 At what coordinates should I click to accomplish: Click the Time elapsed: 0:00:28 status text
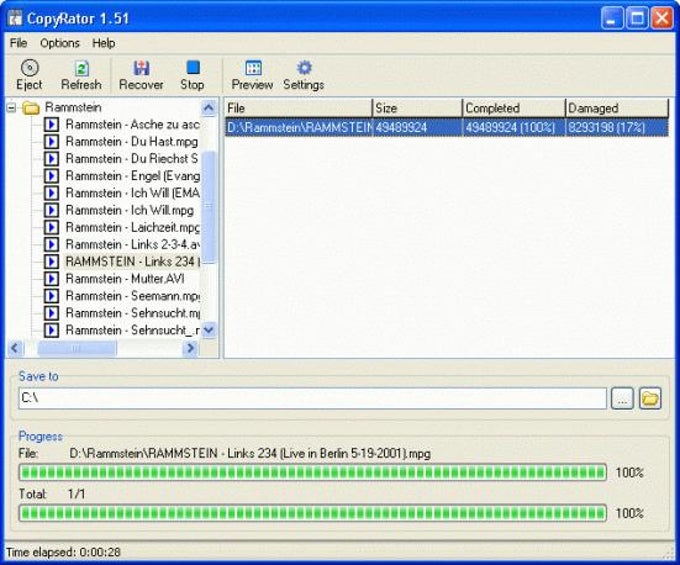(63, 552)
